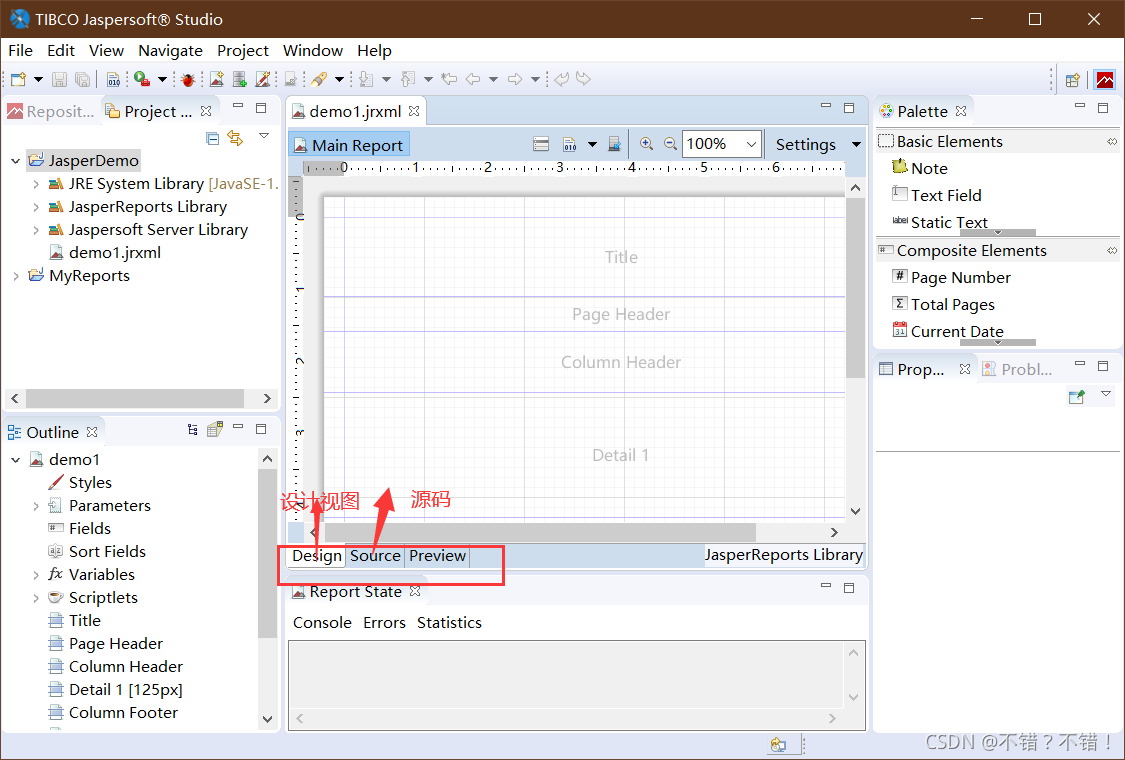Pin open the Basic Elements palette drawer
The image size is (1125, 760).
(x=1111, y=141)
